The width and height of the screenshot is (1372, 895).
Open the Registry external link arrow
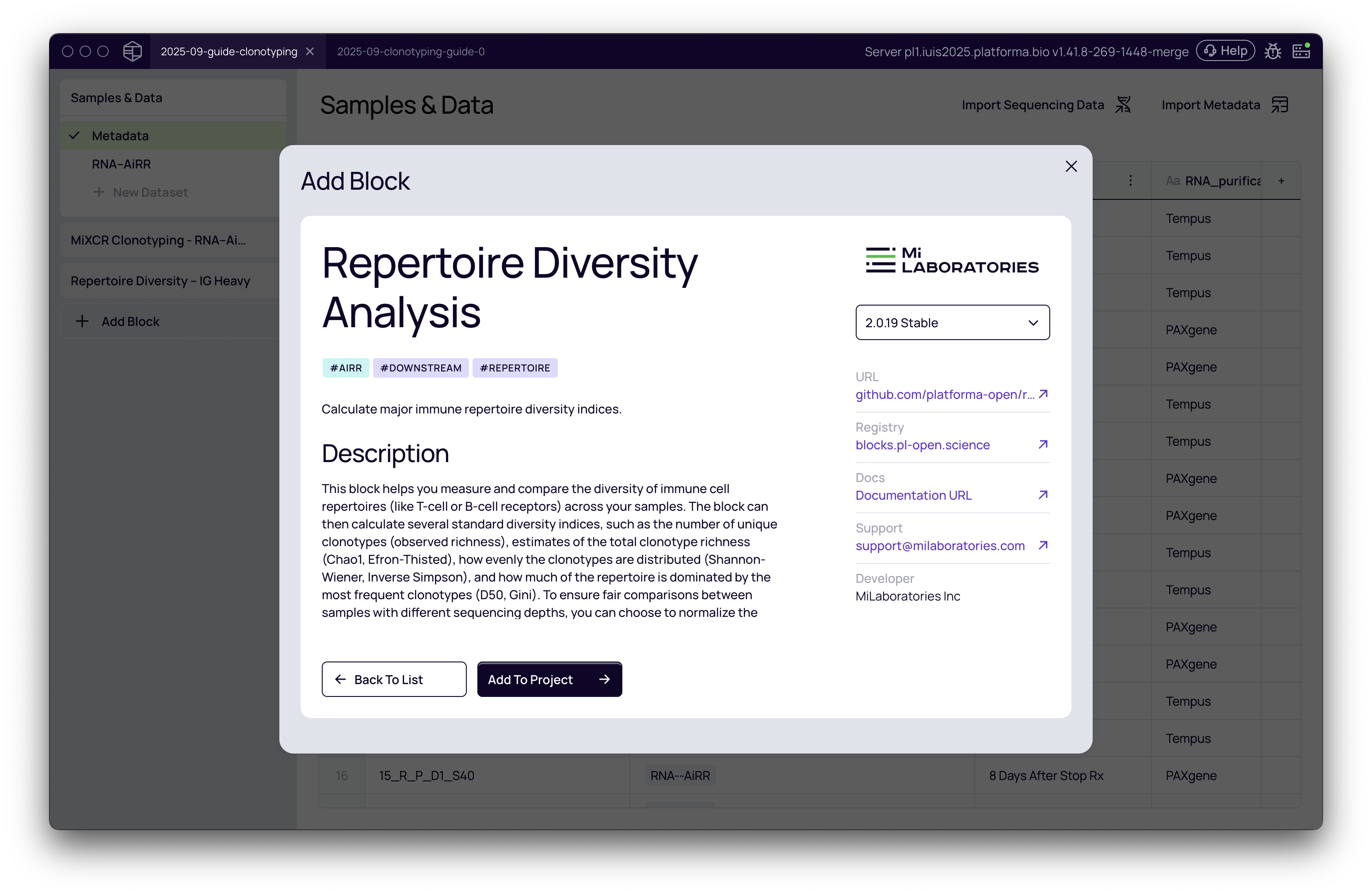1043,444
